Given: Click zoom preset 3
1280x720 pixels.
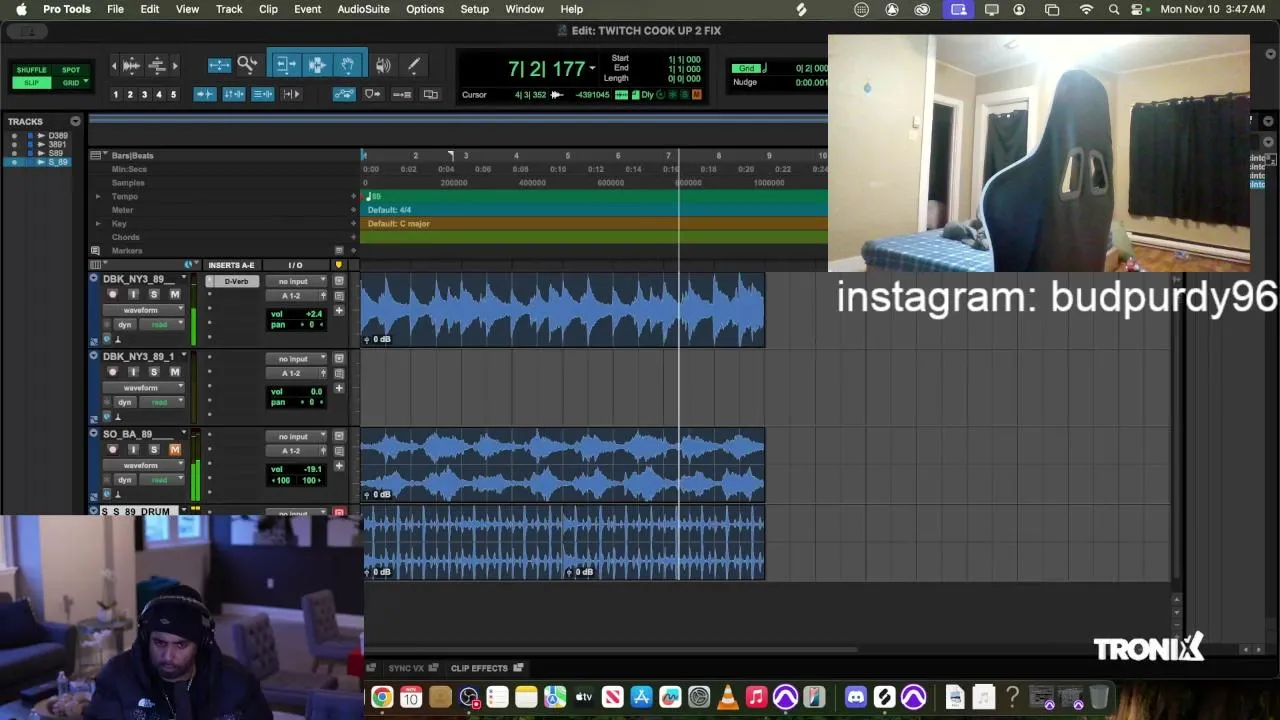Looking at the screenshot, I should 144,94.
